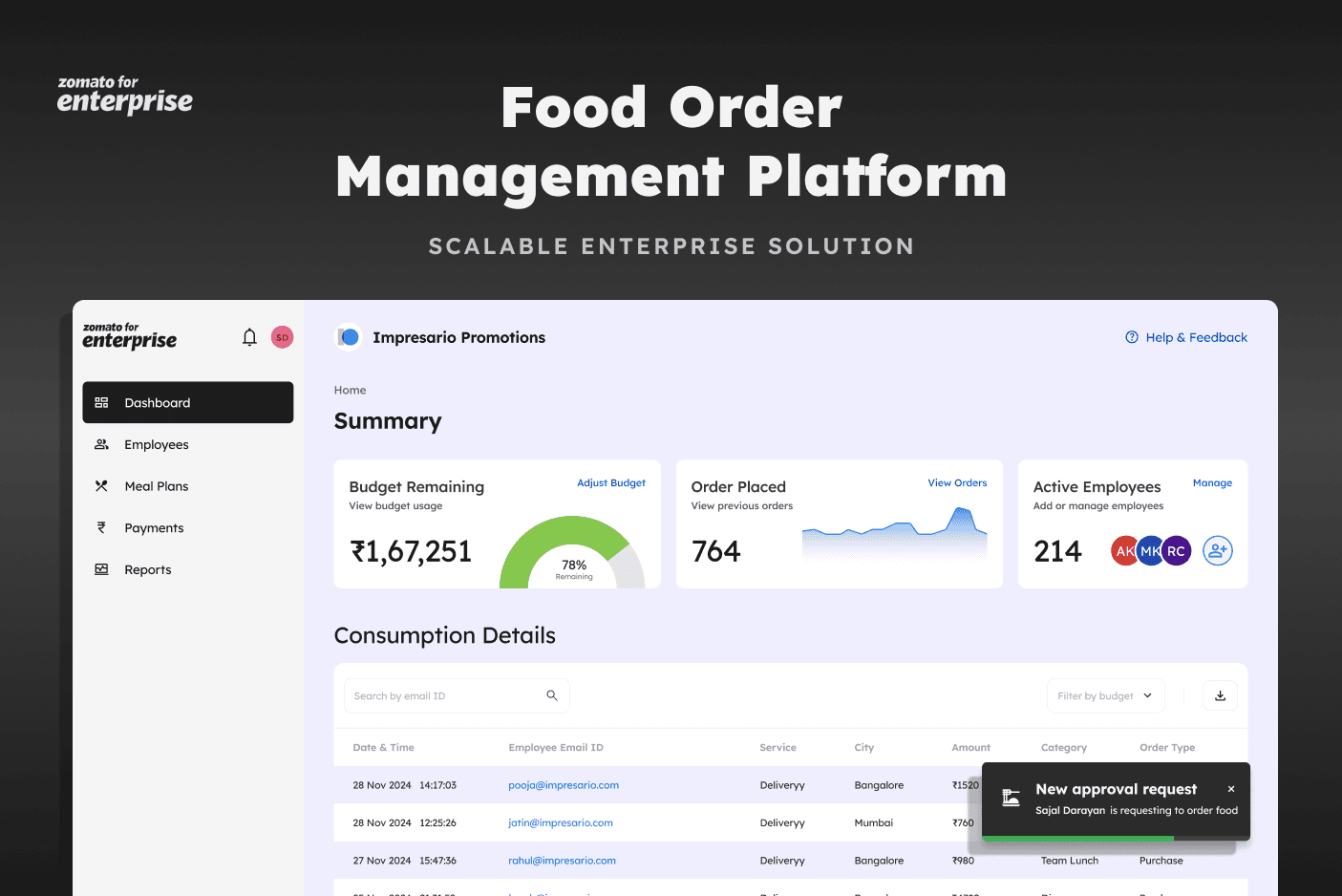Dismiss the New approval request notification
The height and width of the screenshot is (896, 1342).
[1231, 789]
